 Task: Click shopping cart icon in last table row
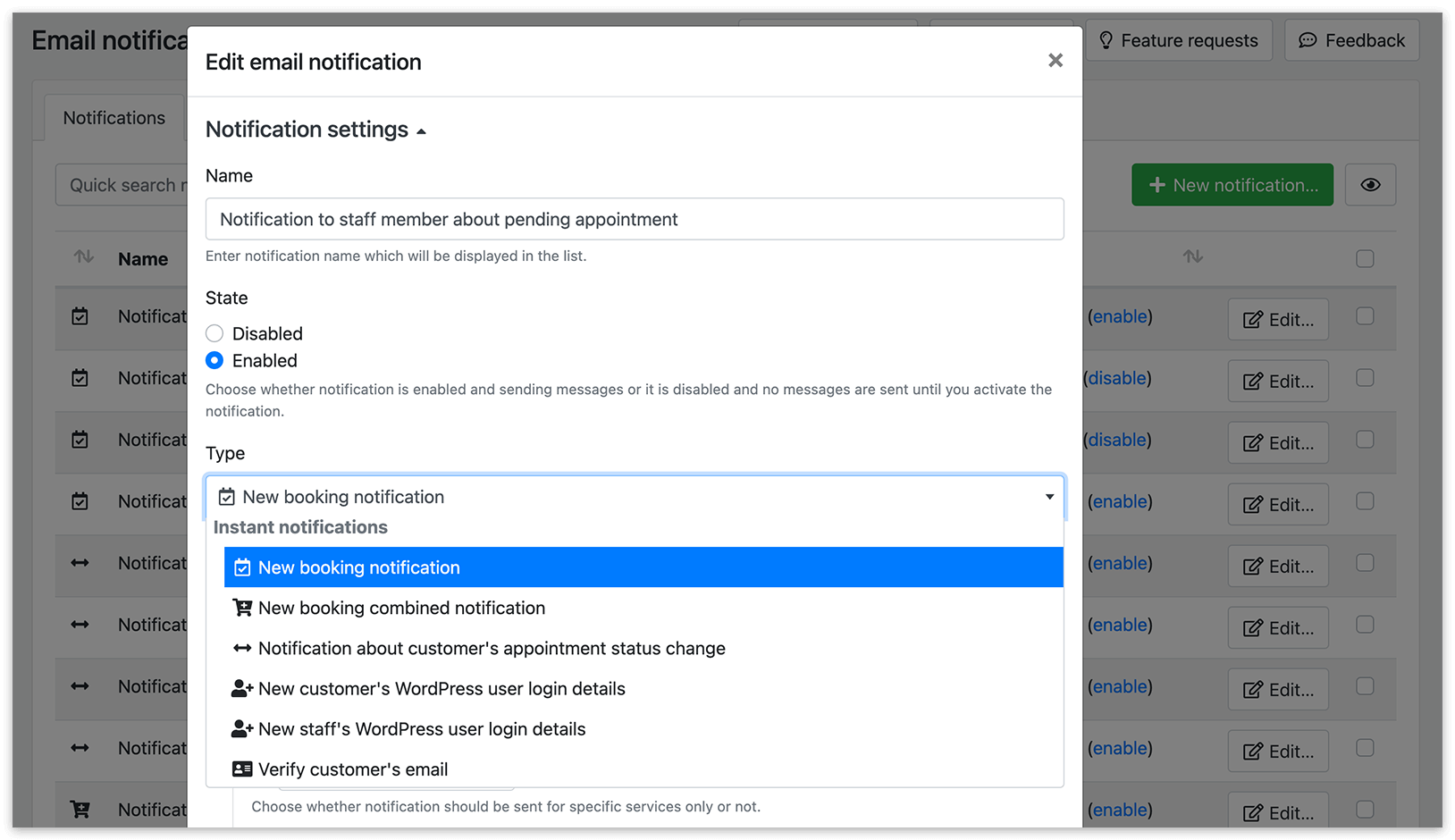point(80,810)
